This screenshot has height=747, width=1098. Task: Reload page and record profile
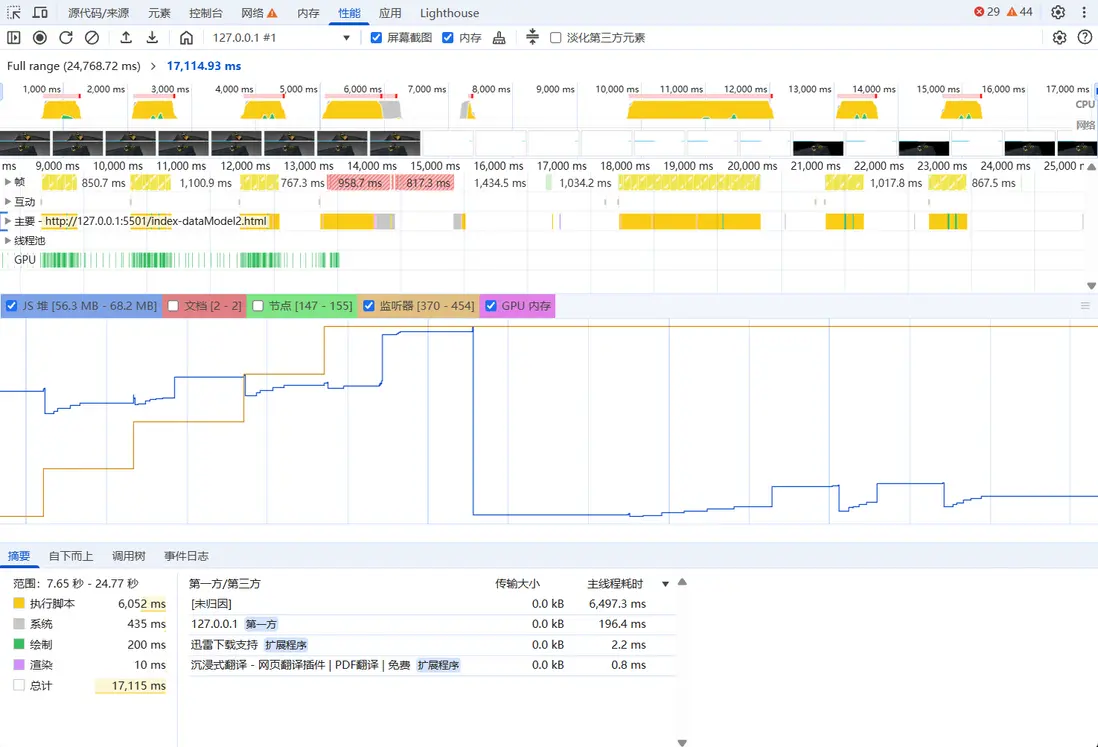click(x=66, y=38)
